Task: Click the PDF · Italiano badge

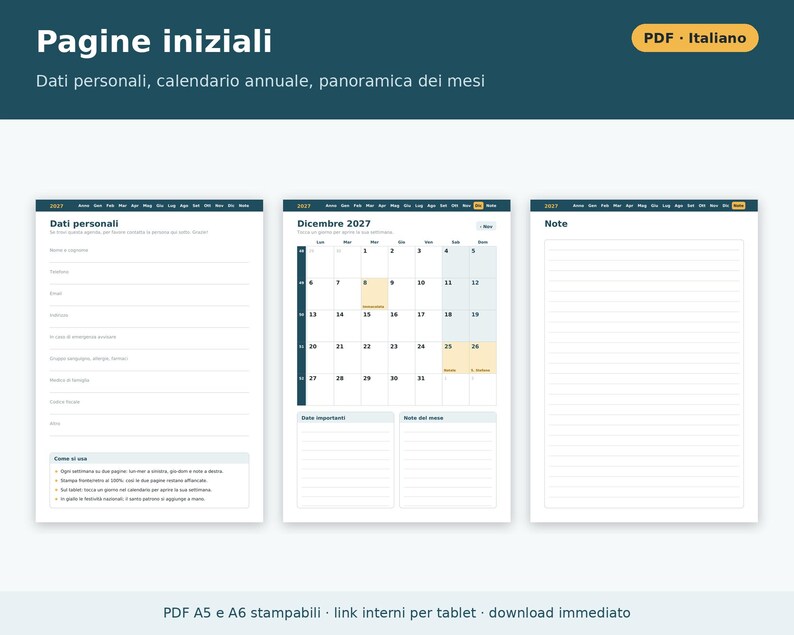Action: [x=695, y=38]
